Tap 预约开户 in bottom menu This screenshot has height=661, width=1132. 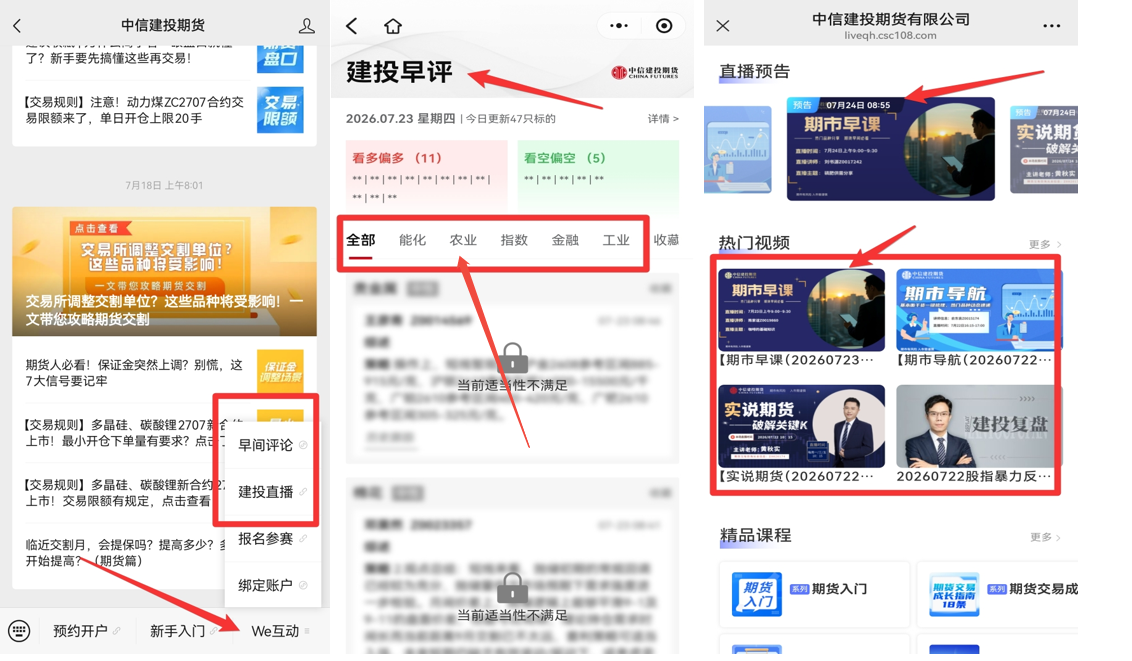click(80, 631)
